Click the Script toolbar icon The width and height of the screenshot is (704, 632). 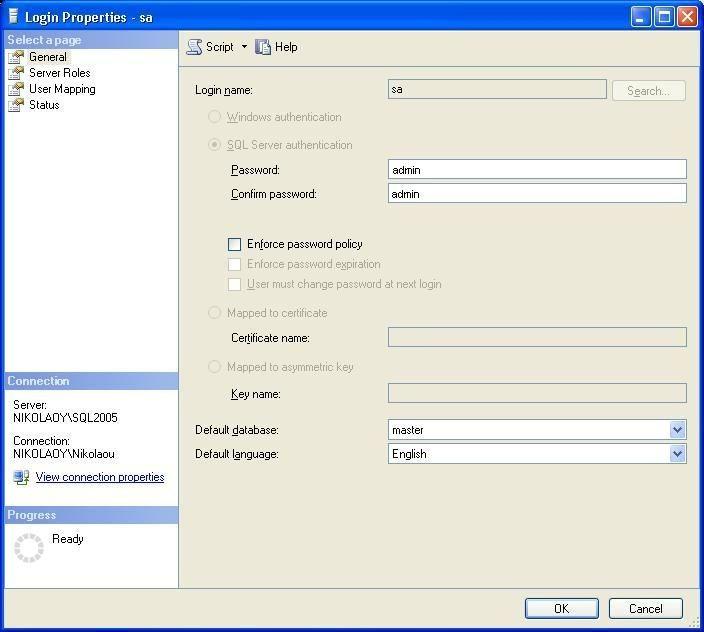[x=194, y=47]
